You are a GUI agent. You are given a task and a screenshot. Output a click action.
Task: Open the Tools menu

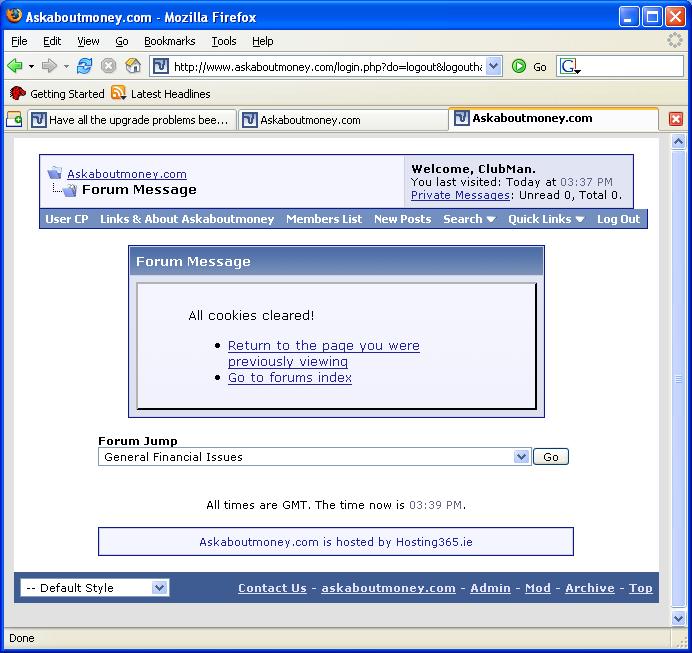click(x=224, y=41)
